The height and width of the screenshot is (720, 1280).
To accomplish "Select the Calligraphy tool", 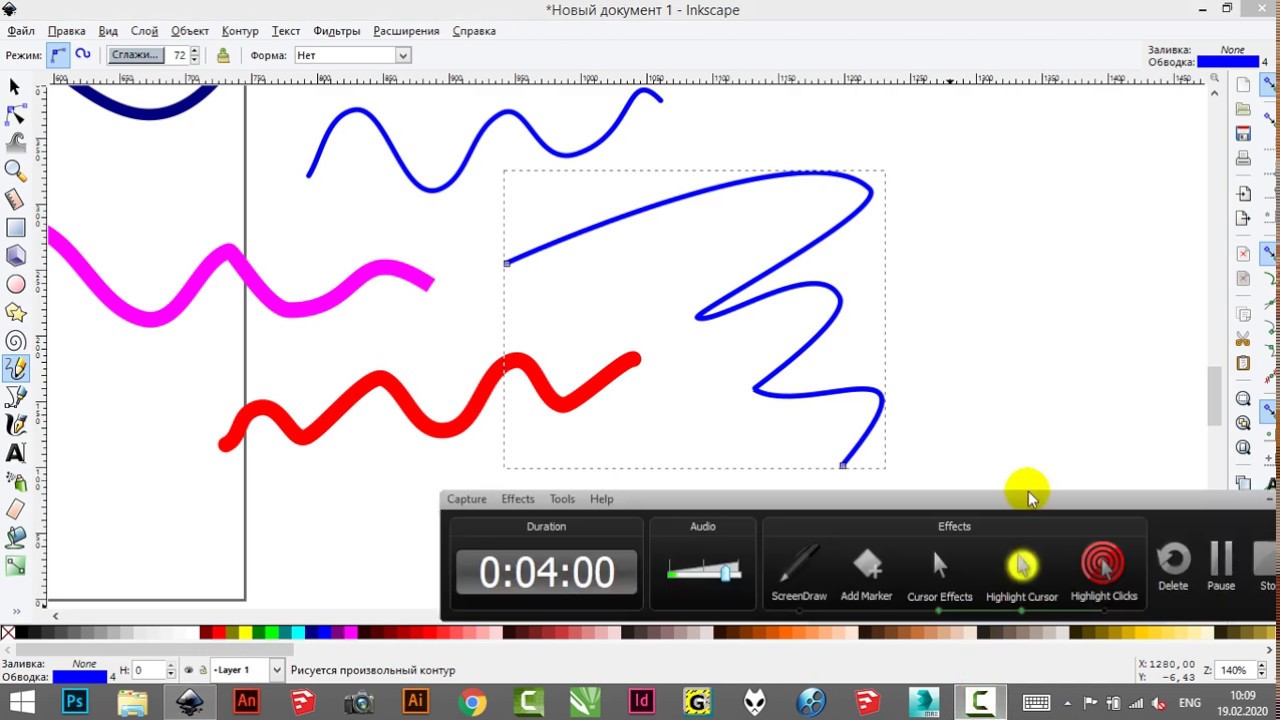I will point(15,425).
